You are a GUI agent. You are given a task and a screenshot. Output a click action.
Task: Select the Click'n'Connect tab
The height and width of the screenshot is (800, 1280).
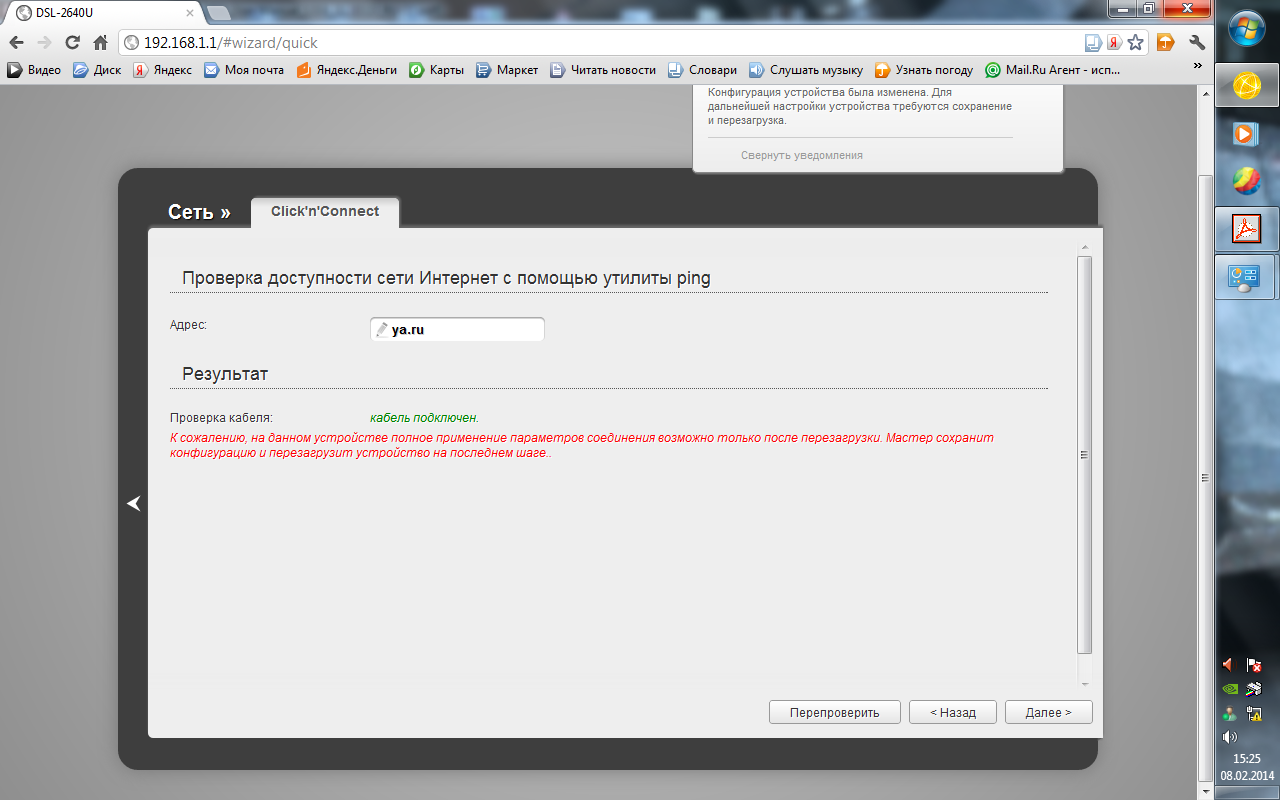coord(325,212)
